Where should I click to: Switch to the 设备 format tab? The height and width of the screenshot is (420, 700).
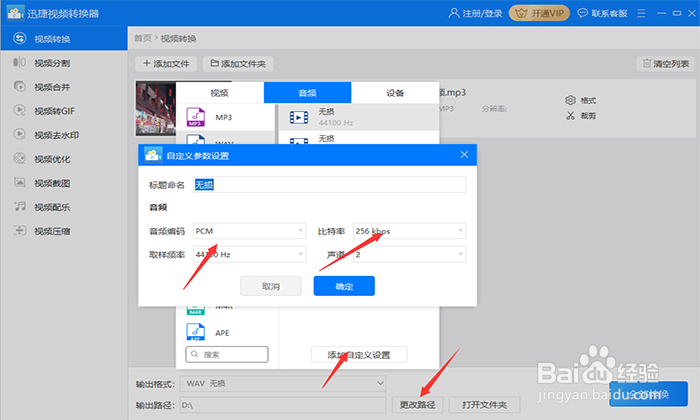coord(395,93)
